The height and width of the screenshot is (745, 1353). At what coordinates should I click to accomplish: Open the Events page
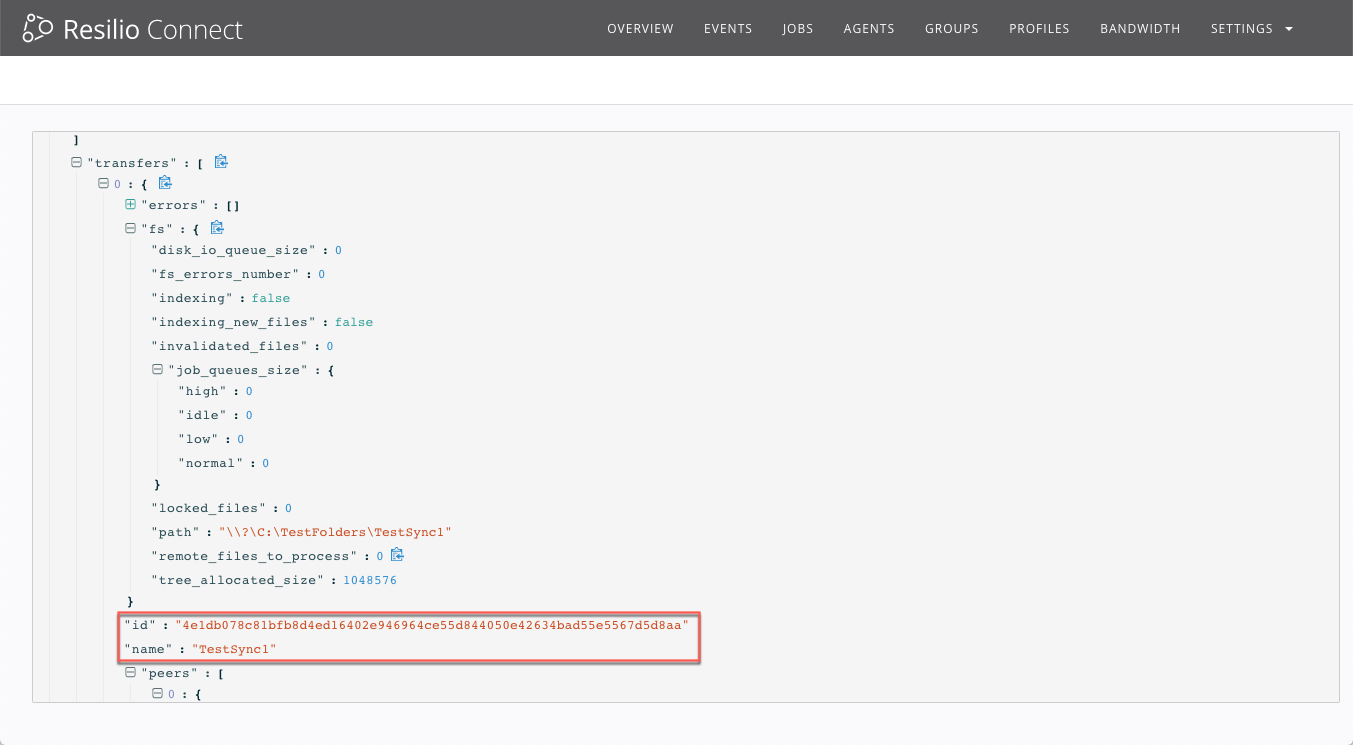[x=727, y=29]
